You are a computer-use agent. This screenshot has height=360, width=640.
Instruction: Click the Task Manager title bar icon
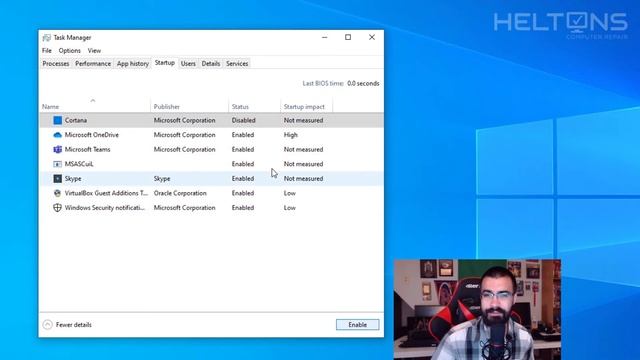tap(47, 38)
